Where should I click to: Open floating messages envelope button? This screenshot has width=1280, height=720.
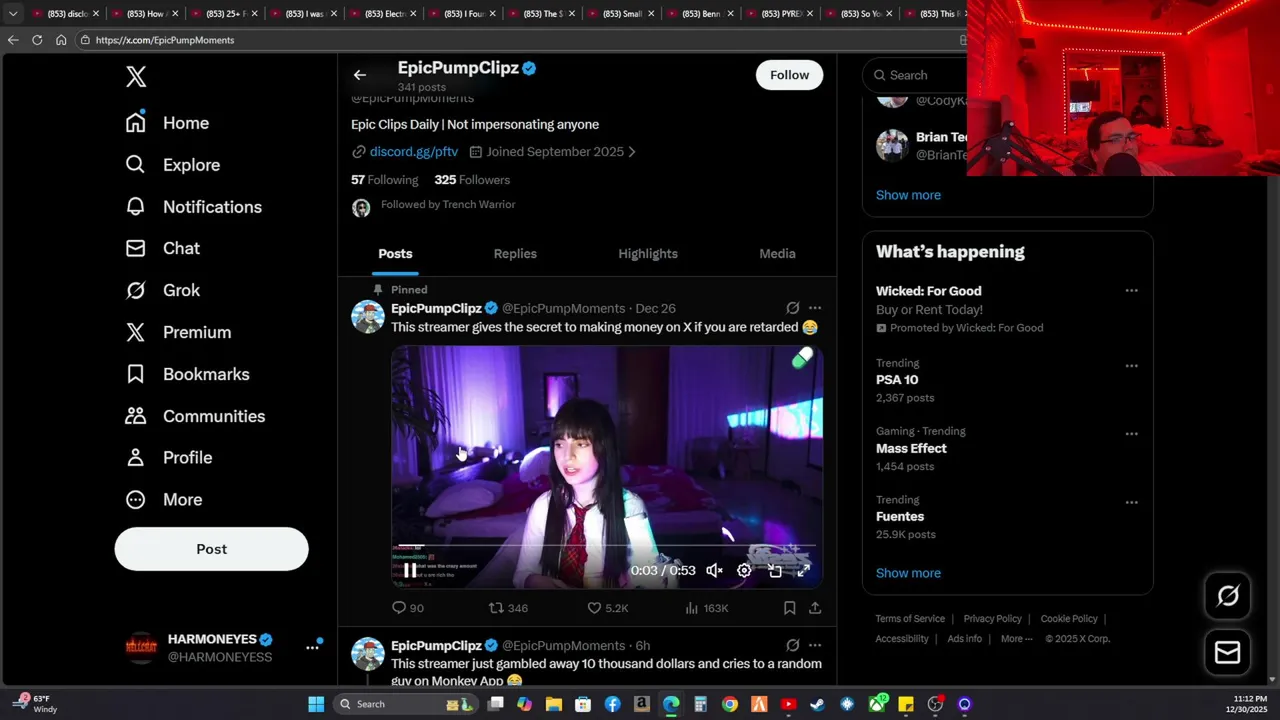click(1228, 653)
